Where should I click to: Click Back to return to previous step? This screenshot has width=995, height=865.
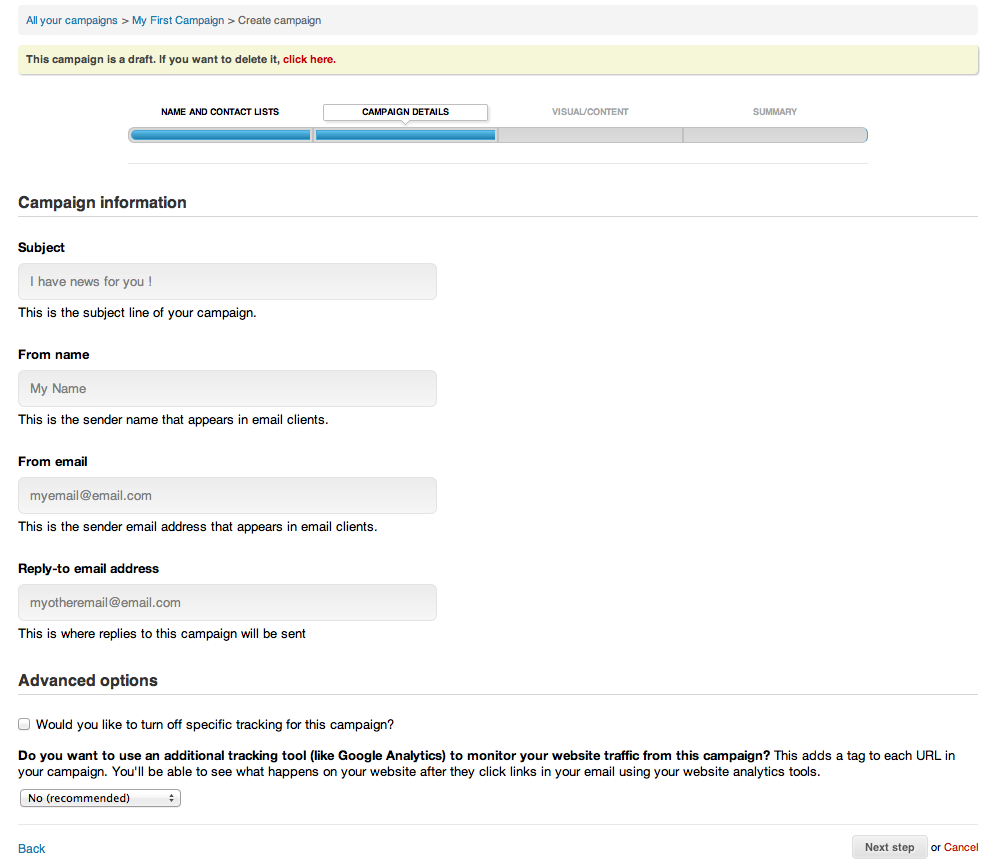[31, 848]
